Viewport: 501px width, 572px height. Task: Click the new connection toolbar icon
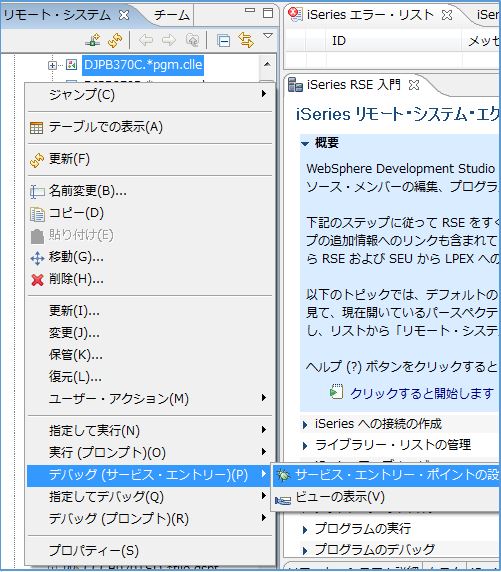tap(93, 40)
